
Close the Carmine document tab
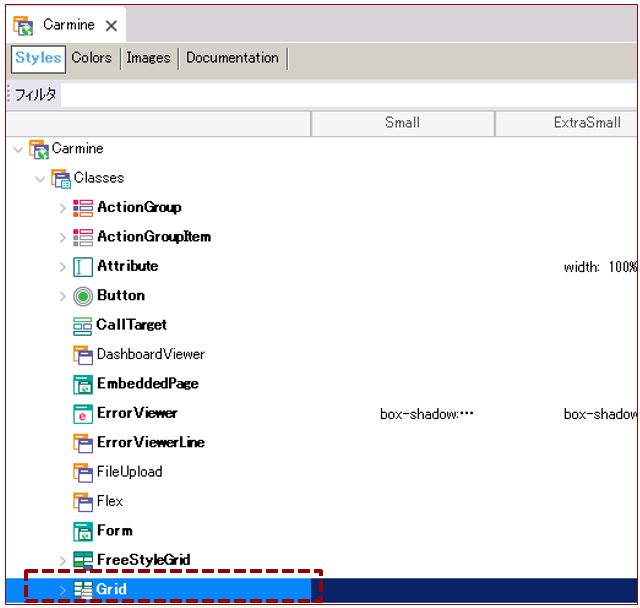(x=111, y=26)
